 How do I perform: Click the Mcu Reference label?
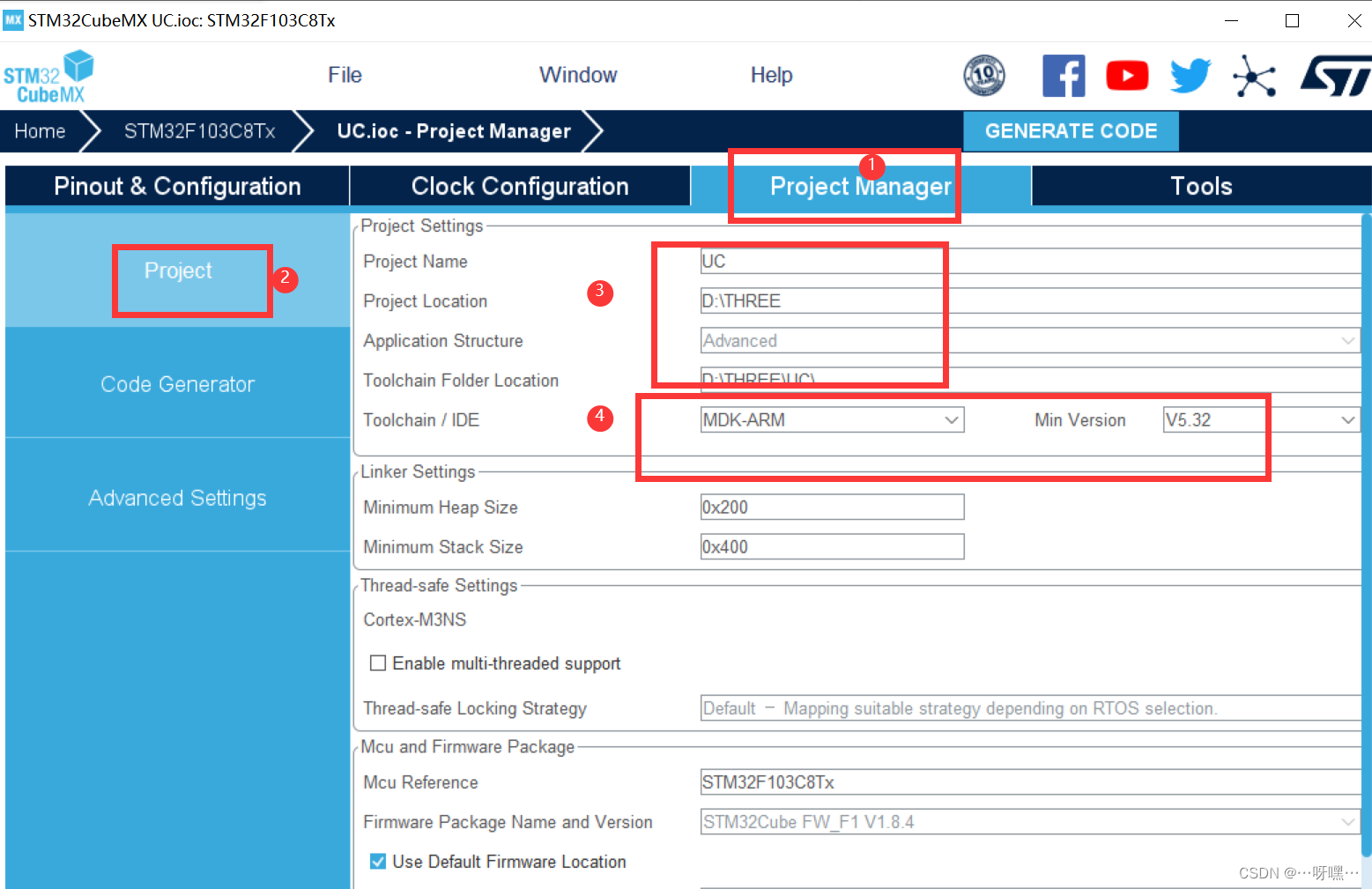point(420,782)
